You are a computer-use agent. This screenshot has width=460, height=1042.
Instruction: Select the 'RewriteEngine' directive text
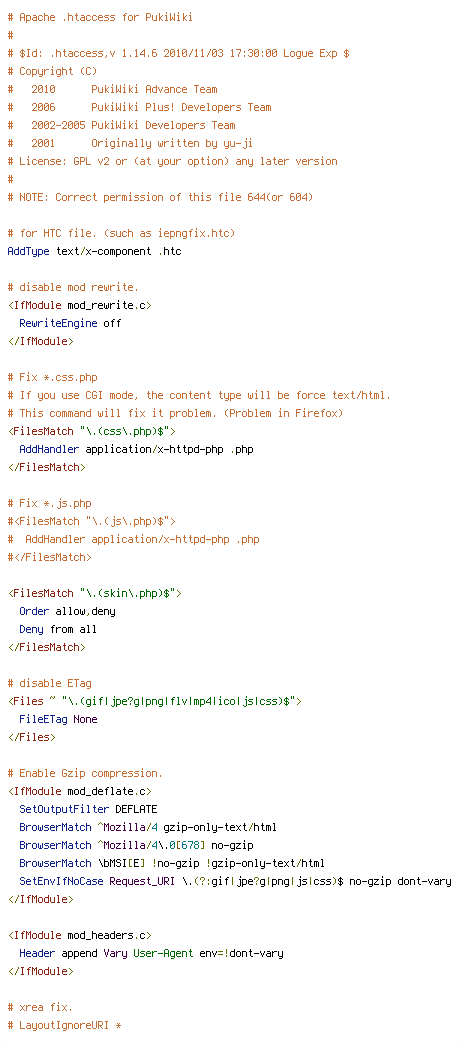(x=58, y=323)
